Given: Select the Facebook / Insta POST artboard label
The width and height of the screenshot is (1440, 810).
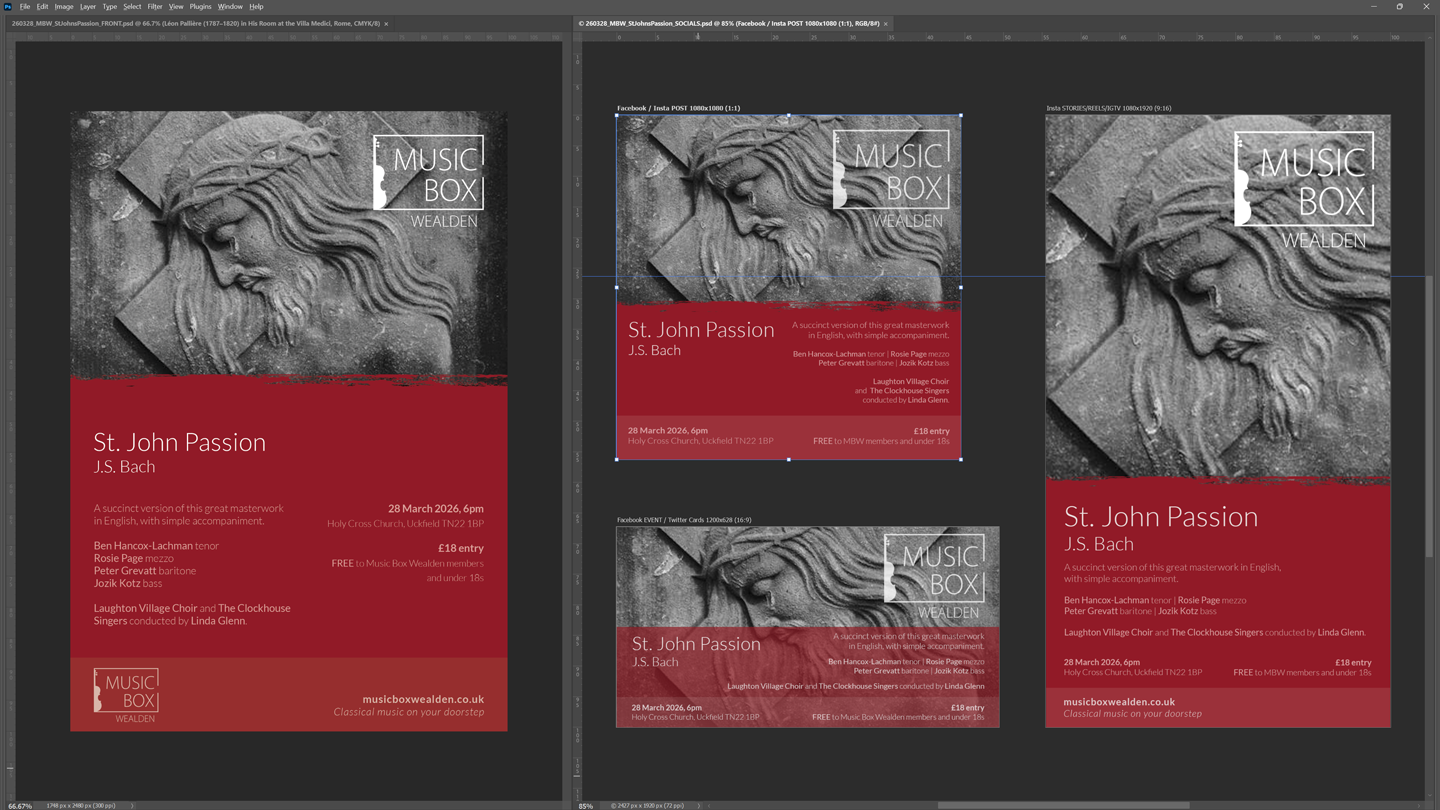Looking at the screenshot, I should tap(678, 108).
